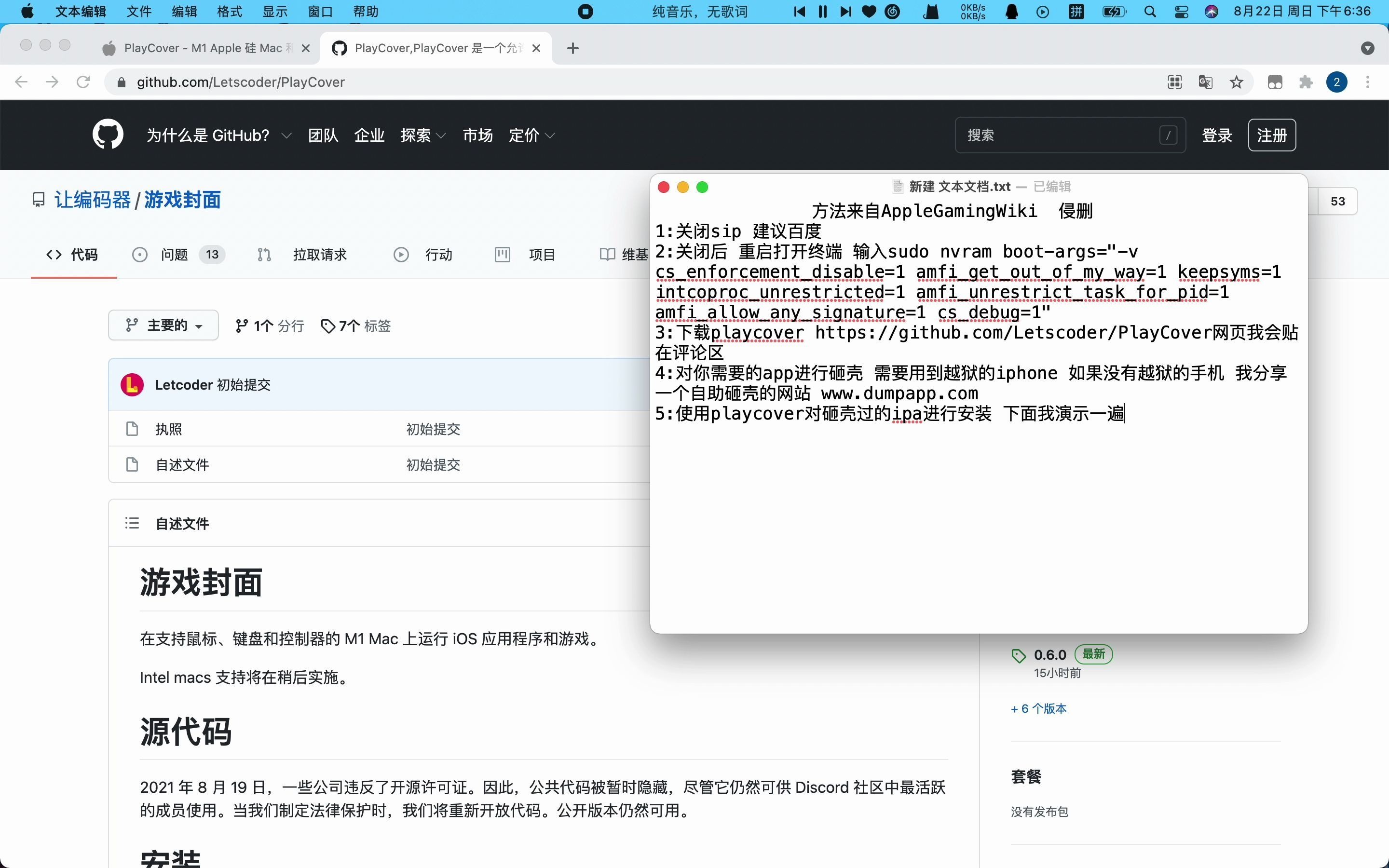Close the PlayCover - M1 Apple tab
The width and height of the screenshot is (1389, 868).
click(x=306, y=48)
